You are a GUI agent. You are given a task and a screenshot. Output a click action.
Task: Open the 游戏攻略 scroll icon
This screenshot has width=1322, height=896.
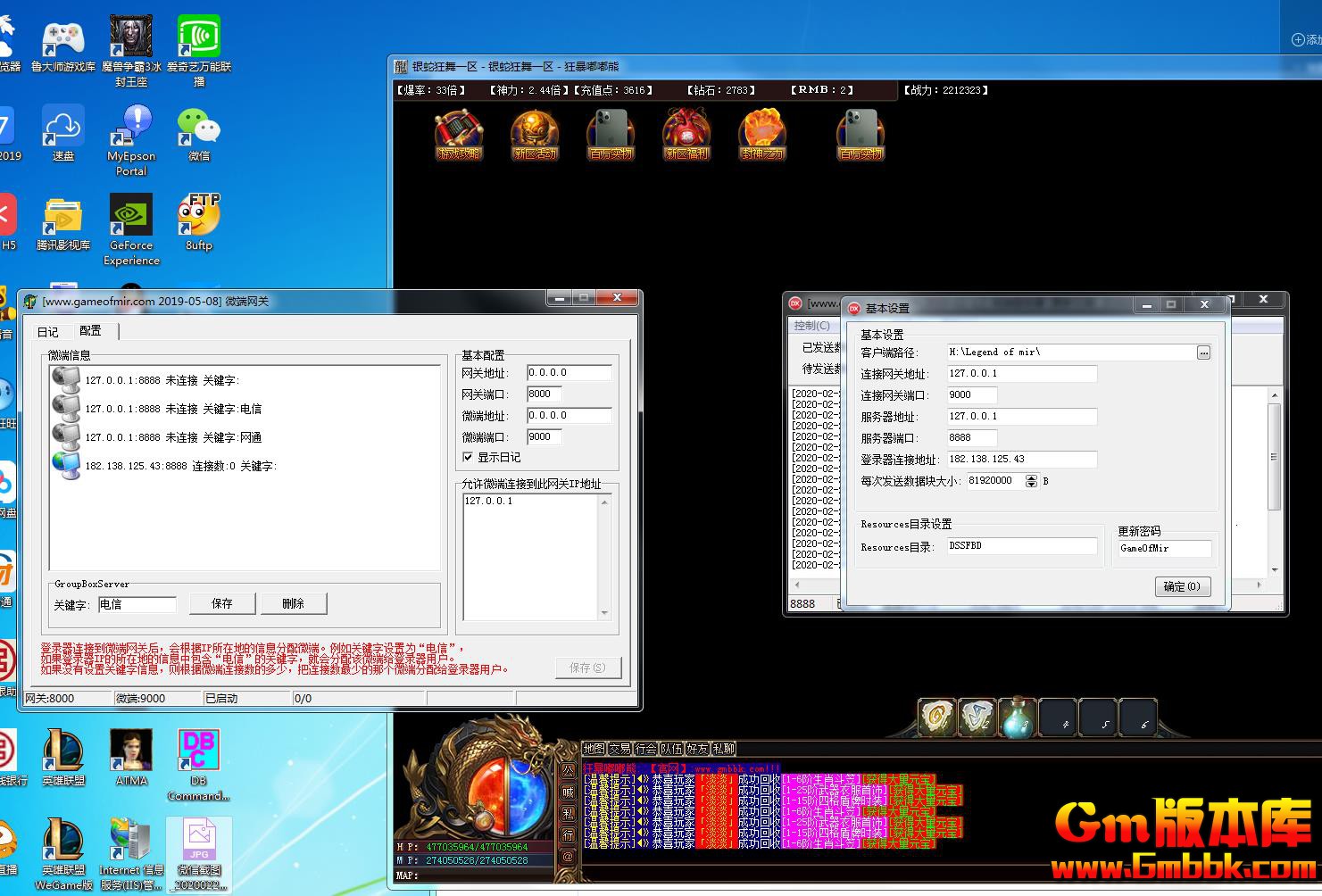[459, 135]
